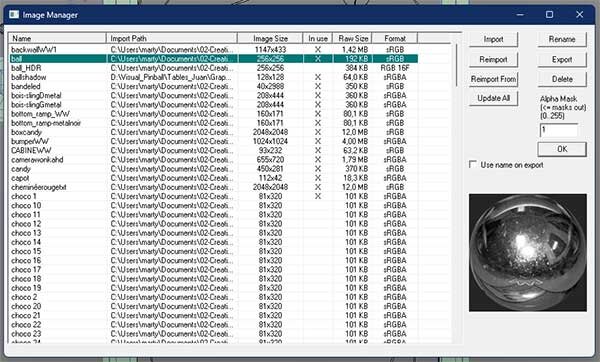The width and height of the screenshot is (600, 362).
Task: Enable Use name on export checkbox
Action: [x=473, y=165]
